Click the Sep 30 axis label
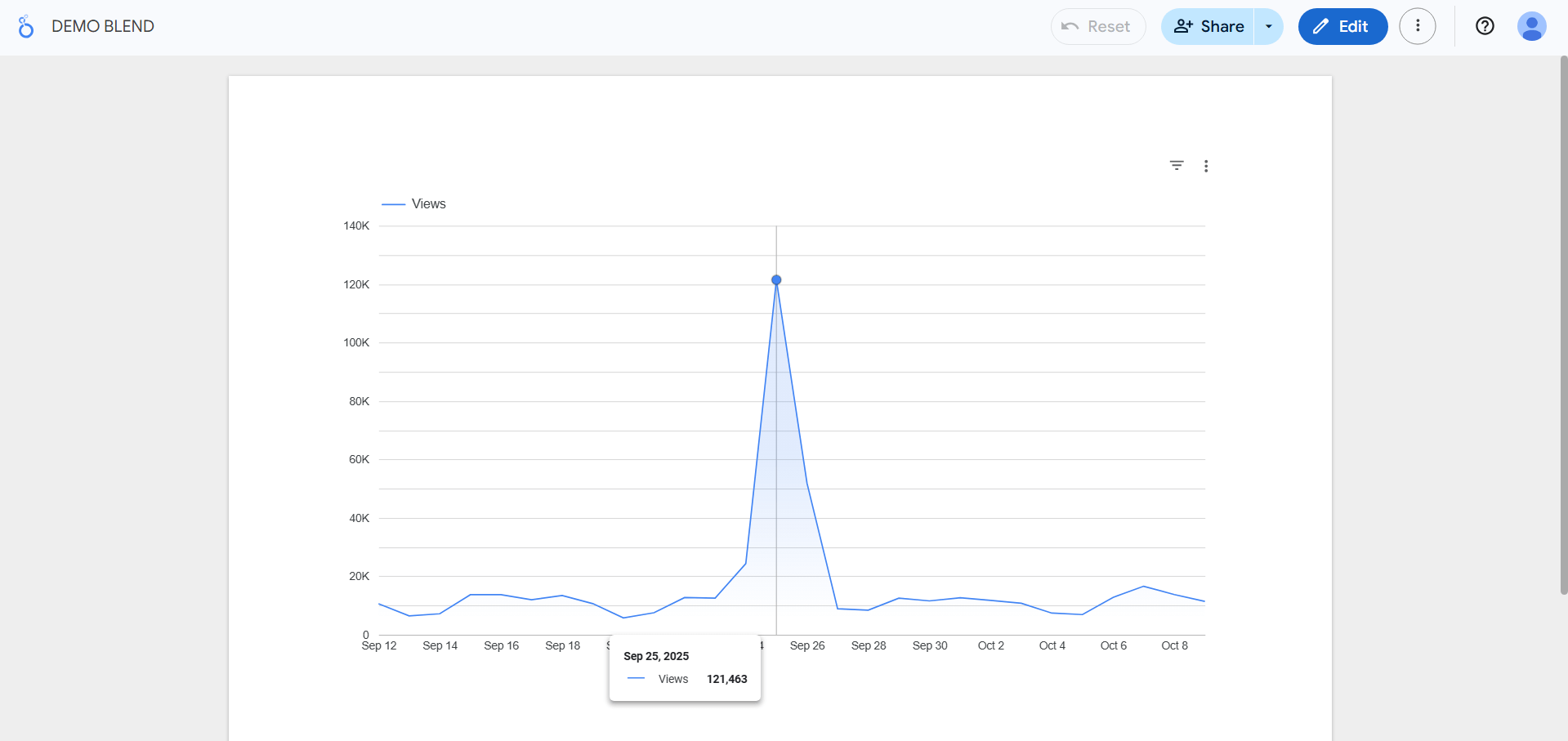This screenshot has height=741, width=1568. (x=929, y=645)
